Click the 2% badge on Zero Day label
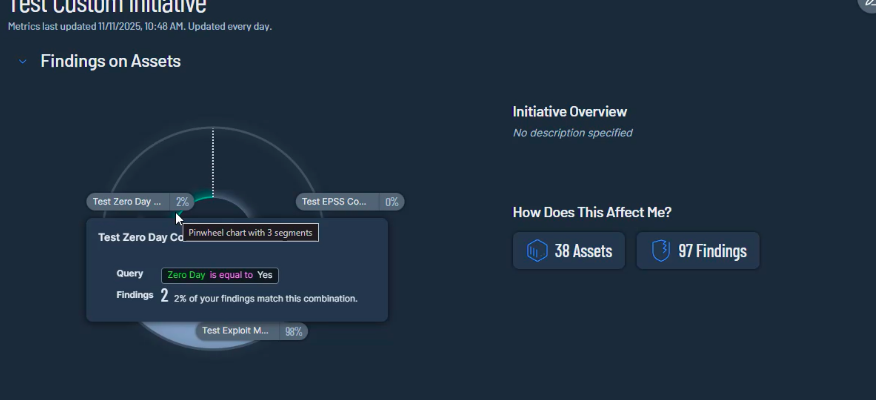Screen dimensions: 876x400 click(182, 202)
